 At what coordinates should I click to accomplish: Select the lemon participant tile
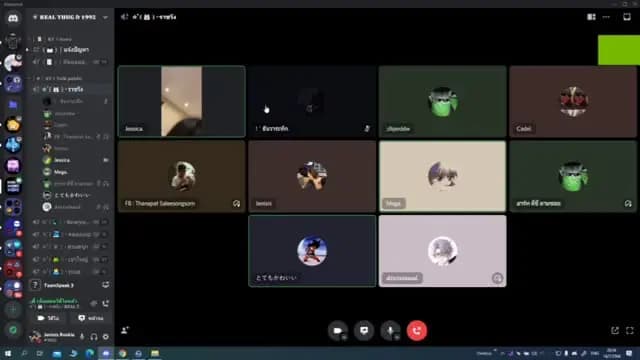pos(312,176)
